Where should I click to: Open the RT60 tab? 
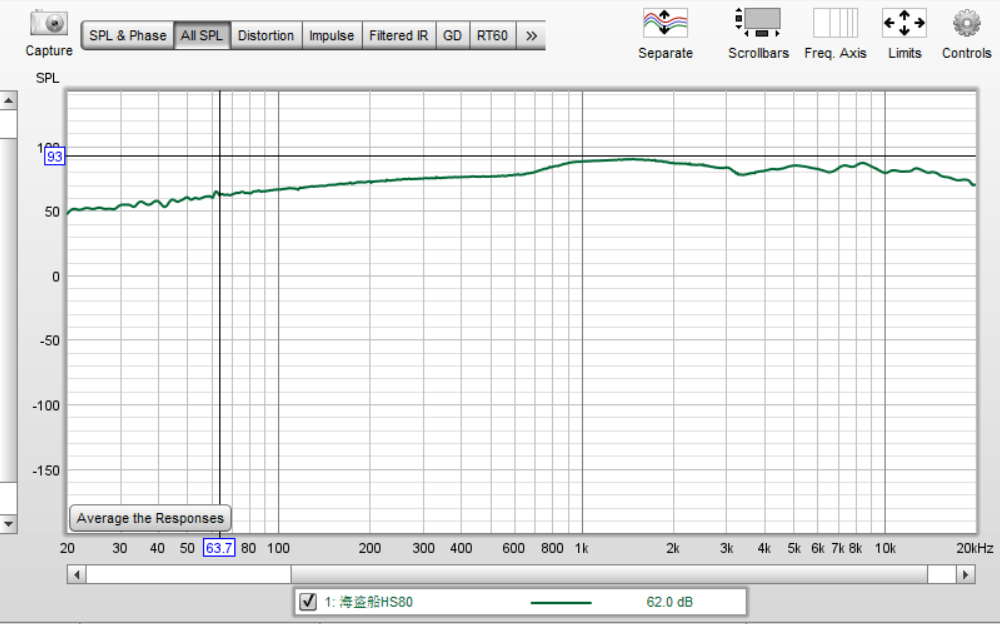pos(492,36)
